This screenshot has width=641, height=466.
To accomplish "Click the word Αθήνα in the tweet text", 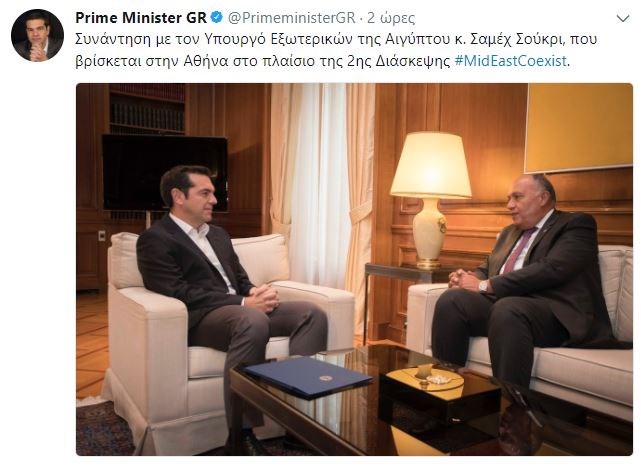I will point(205,61).
